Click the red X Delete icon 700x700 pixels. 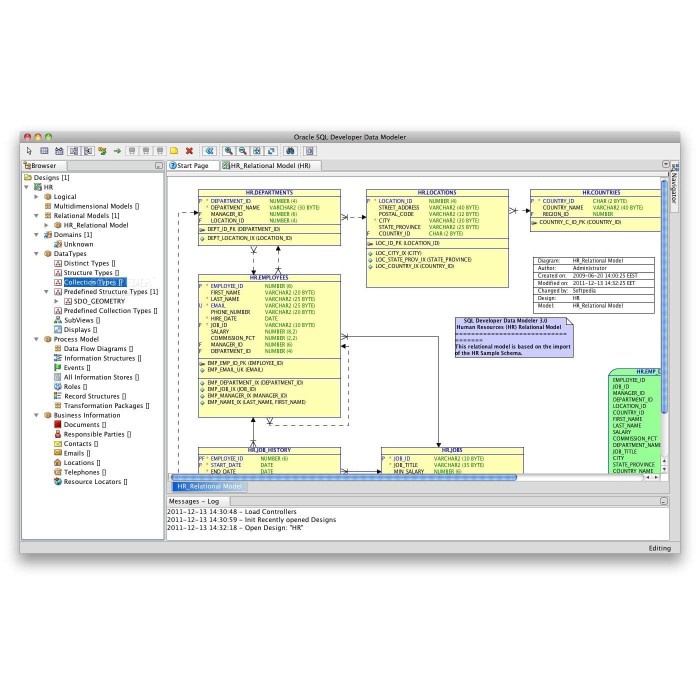pos(189,151)
